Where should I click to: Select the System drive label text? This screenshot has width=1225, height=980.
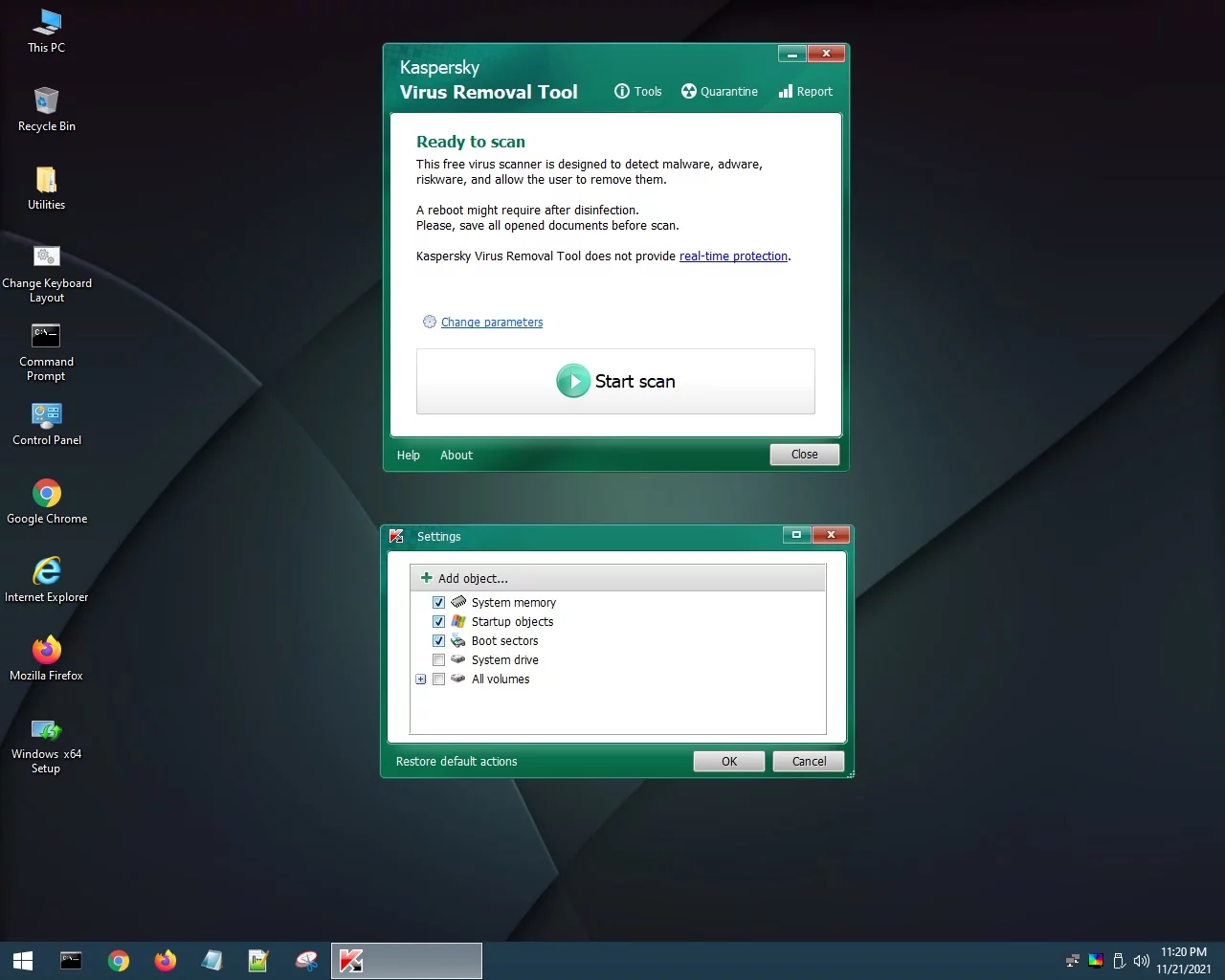click(x=504, y=660)
